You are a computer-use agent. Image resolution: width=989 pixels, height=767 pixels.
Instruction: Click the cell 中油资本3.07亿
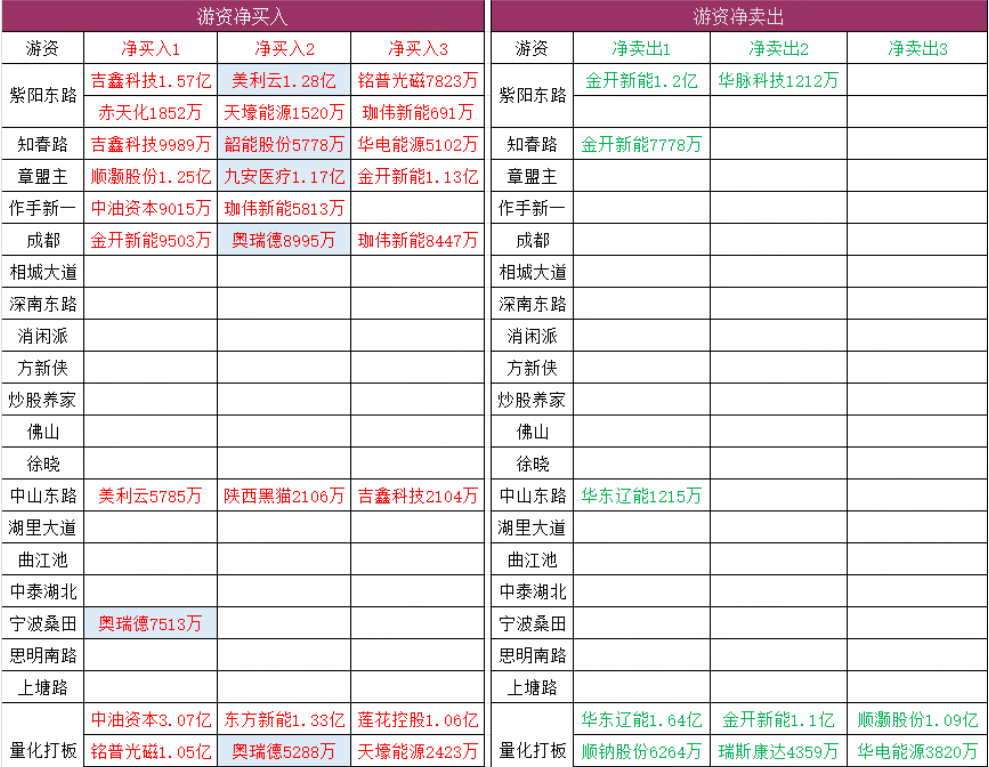151,720
